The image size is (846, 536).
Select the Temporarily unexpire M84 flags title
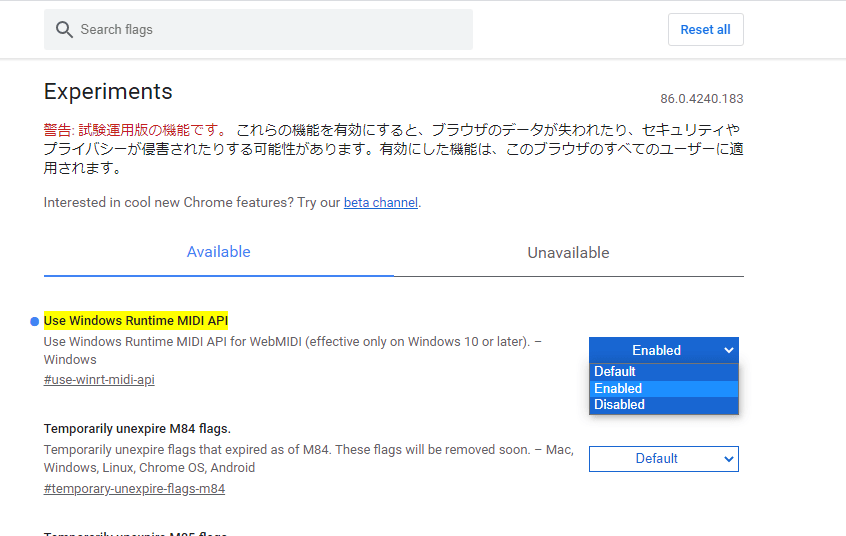point(137,429)
